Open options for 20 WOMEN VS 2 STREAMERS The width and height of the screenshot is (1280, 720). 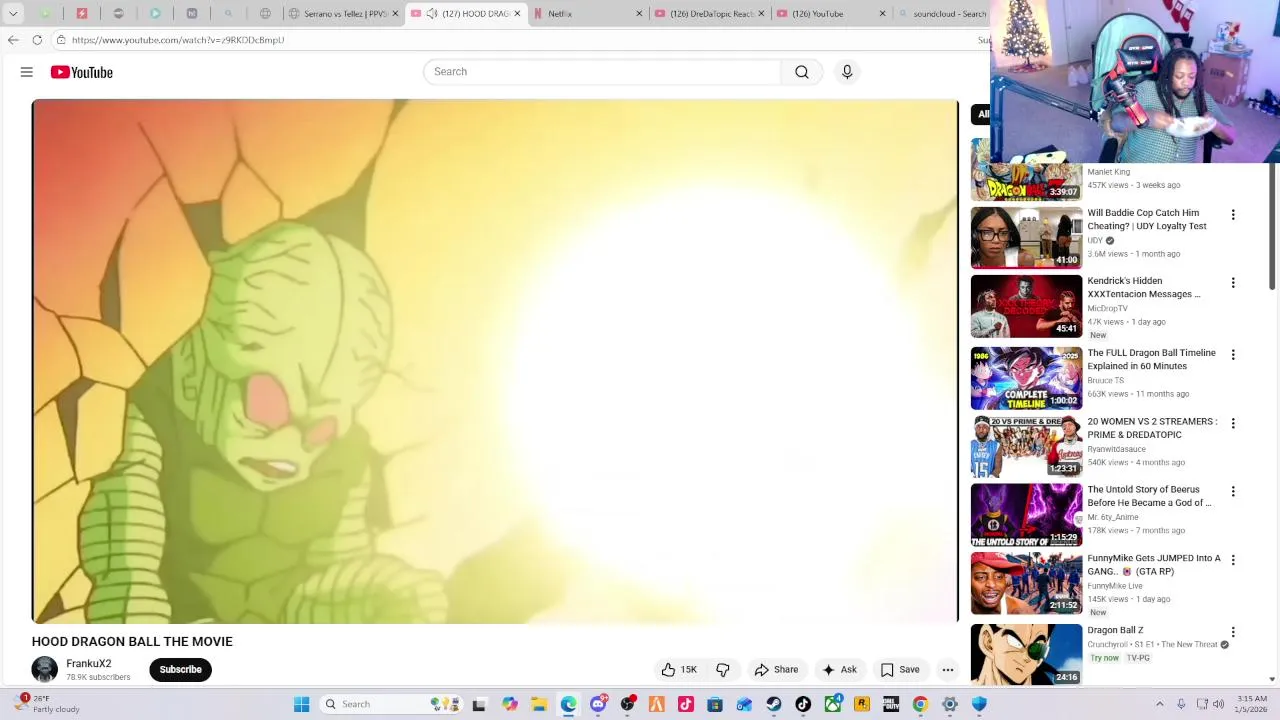(x=1233, y=423)
